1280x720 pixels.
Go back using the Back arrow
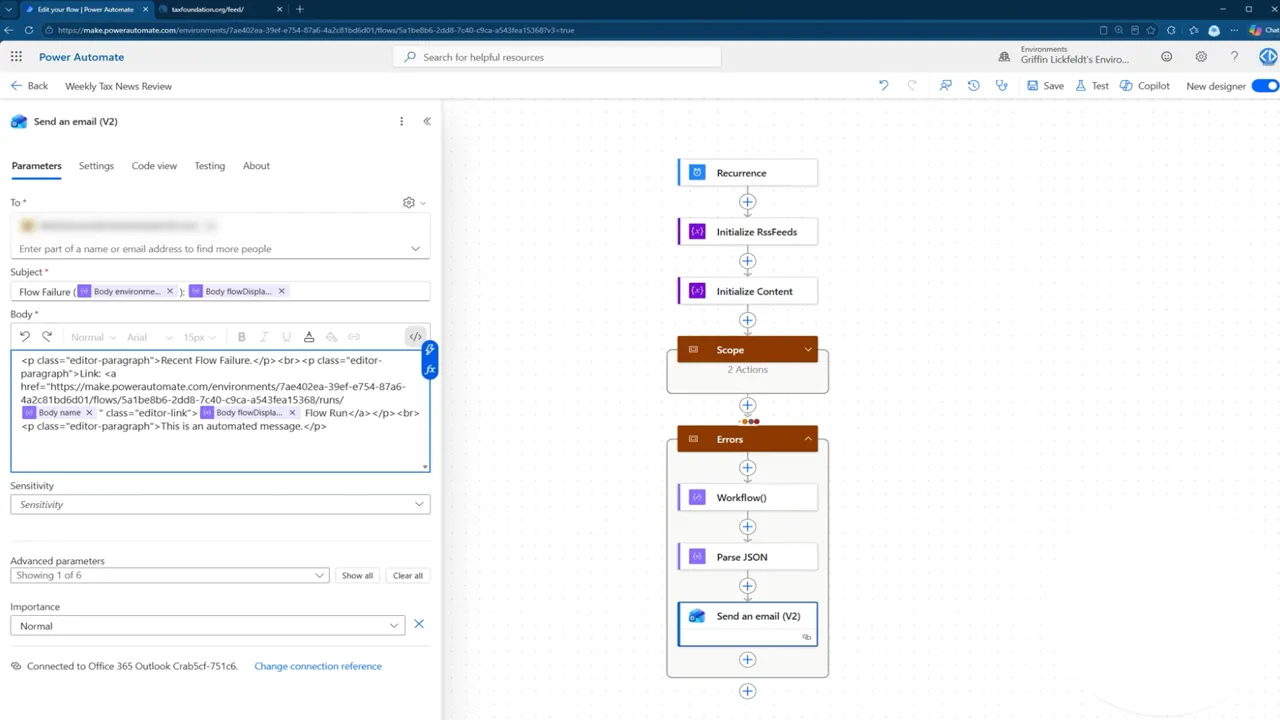(30, 86)
